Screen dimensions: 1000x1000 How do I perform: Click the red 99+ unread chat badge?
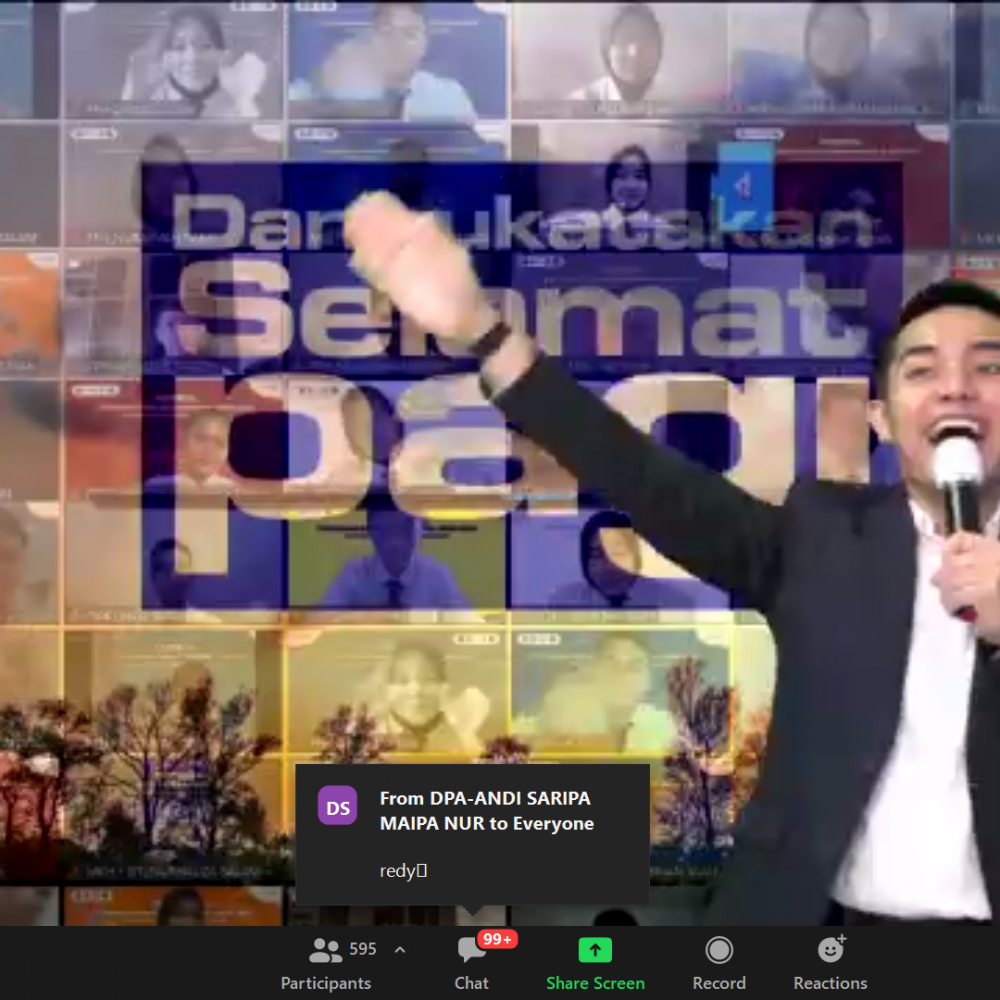[x=497, y=939]
